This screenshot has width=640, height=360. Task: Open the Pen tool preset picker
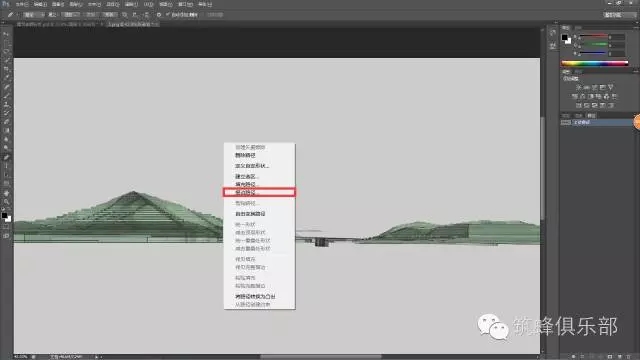coord(12,15)
